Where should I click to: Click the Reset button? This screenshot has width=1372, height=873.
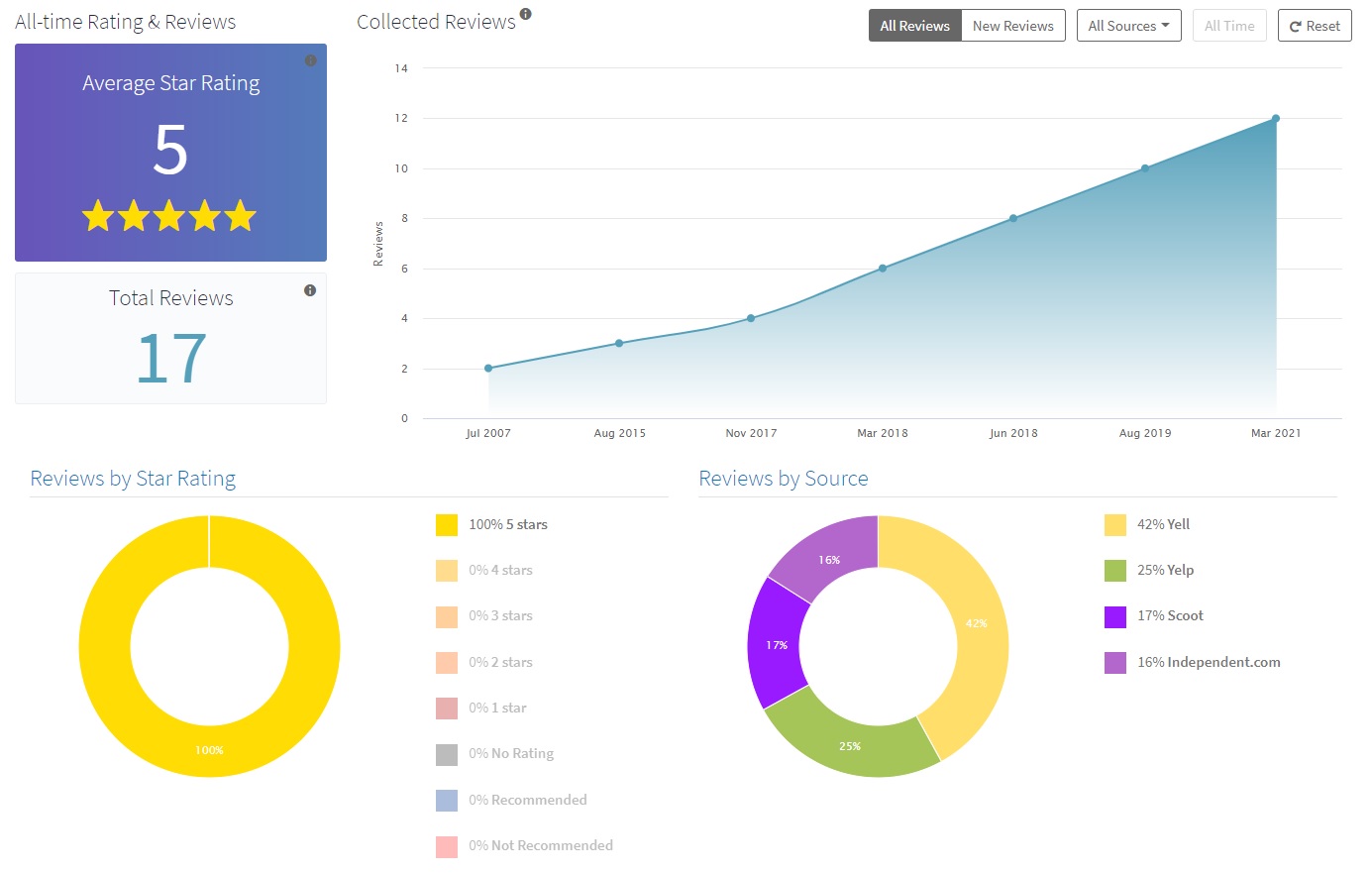pyautogui.click(x=1315, y=26)
